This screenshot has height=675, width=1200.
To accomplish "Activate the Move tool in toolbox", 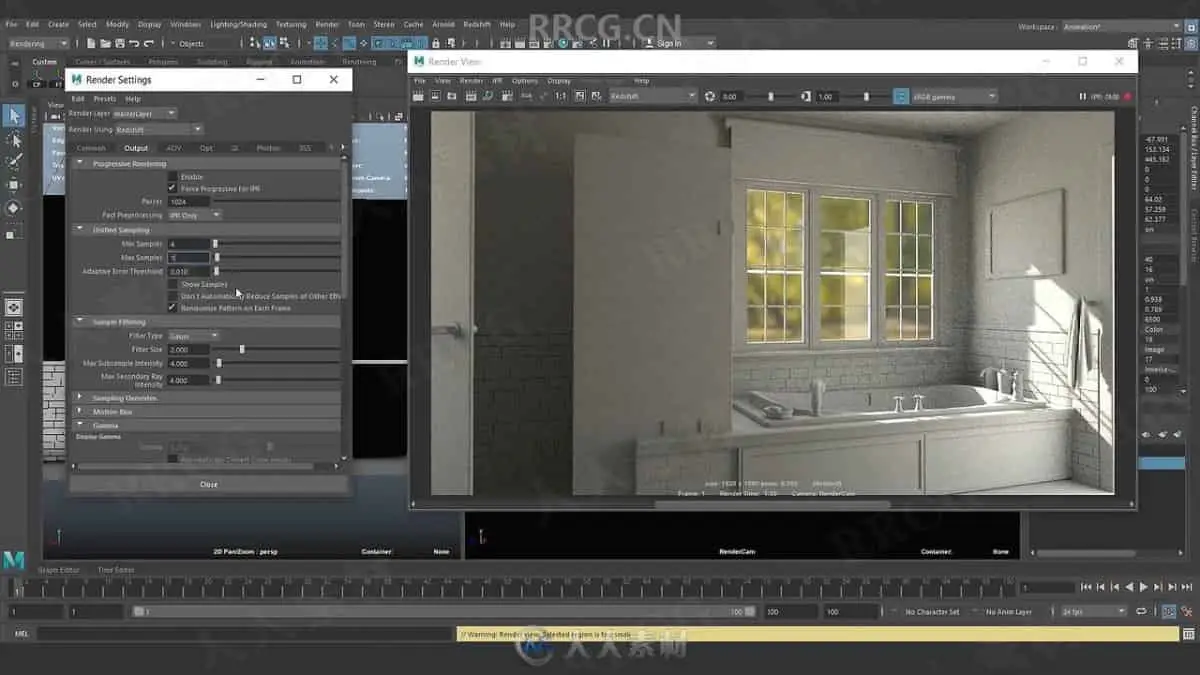I will point(14,185).
